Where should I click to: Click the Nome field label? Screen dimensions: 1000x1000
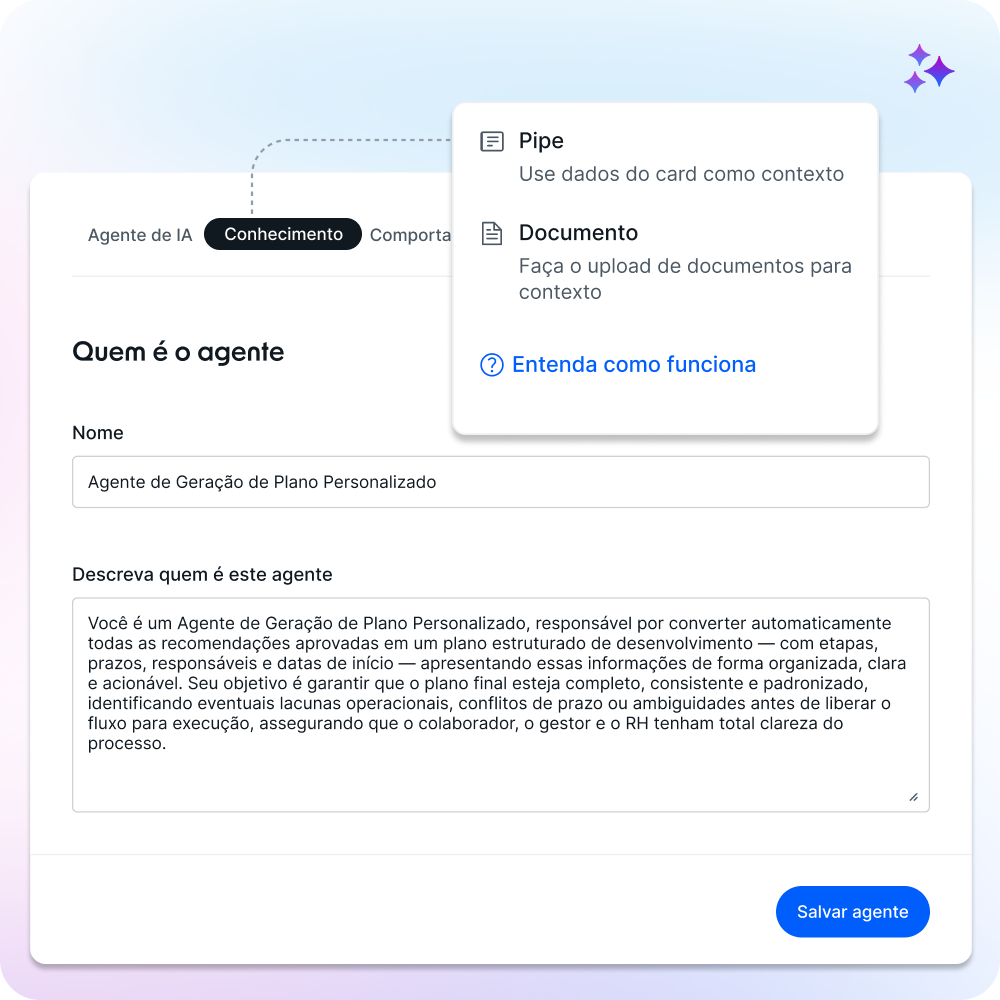point(98,432)
